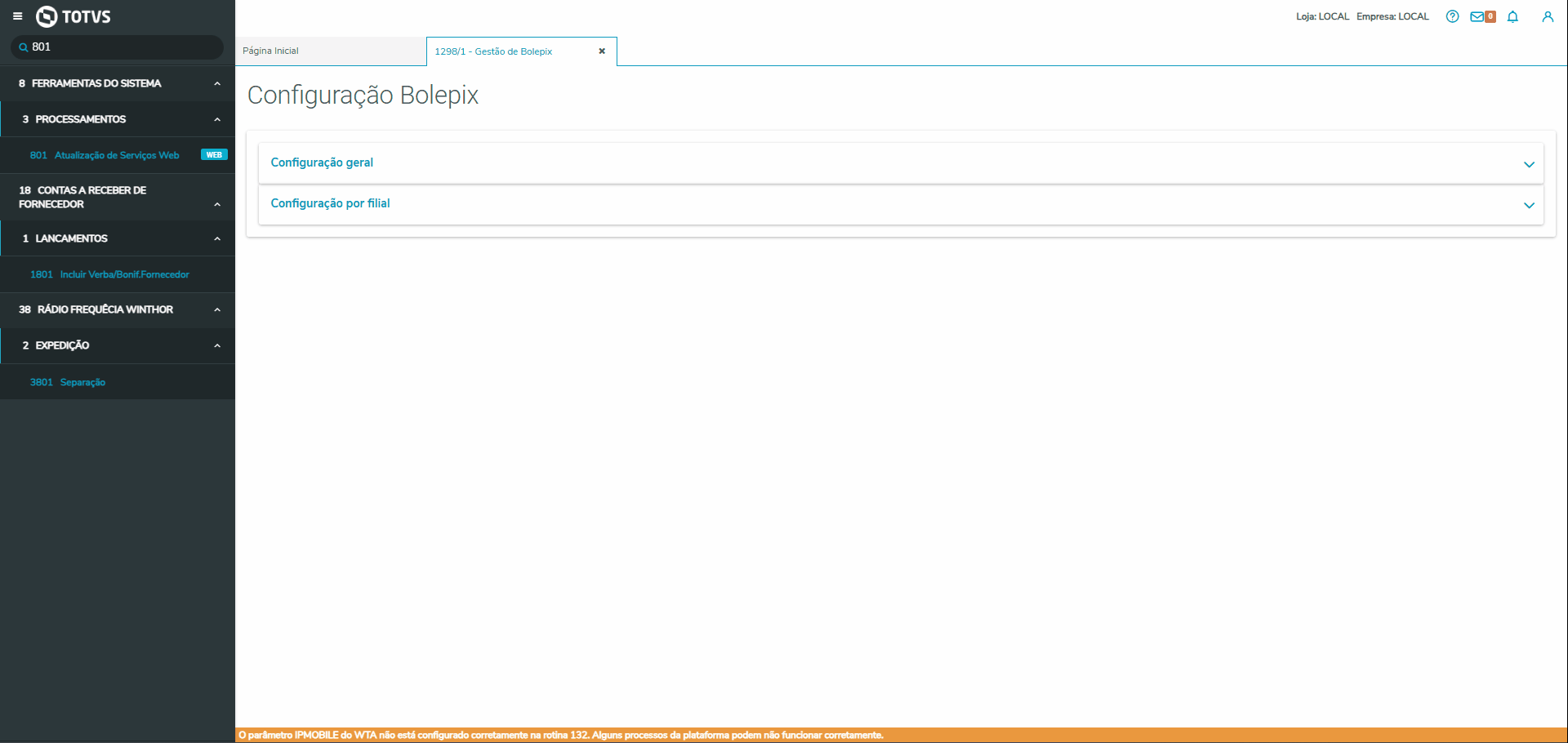Click the TOTVS logo
This screenshot has height=743, width=1568.
coord(73,16)
